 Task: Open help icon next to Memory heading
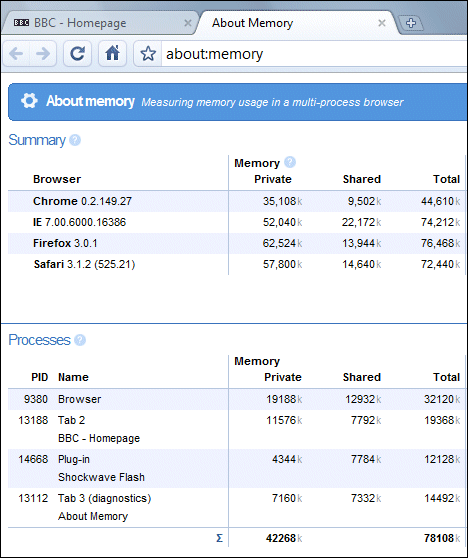point(290,162)
